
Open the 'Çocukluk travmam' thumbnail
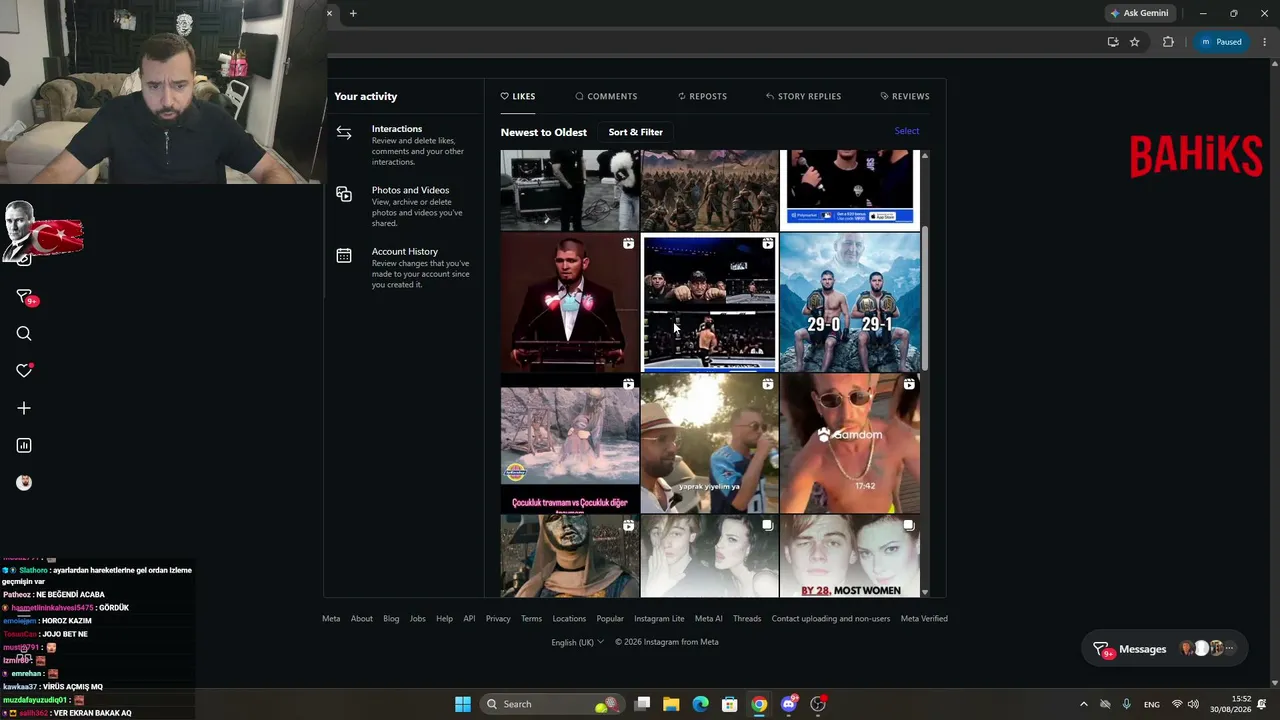(x=569, y=444)
